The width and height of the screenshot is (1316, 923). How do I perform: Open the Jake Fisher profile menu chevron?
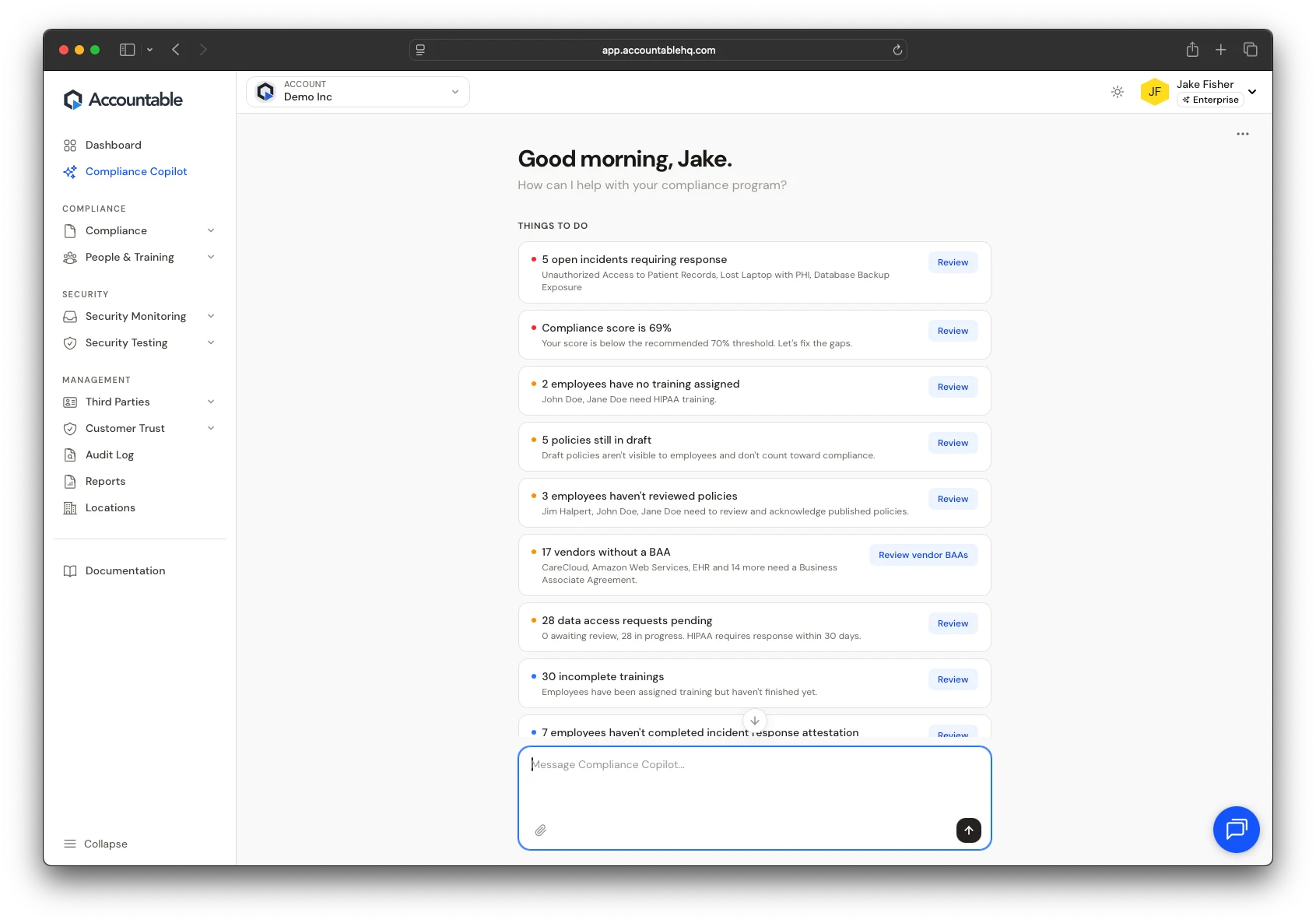1252,92
